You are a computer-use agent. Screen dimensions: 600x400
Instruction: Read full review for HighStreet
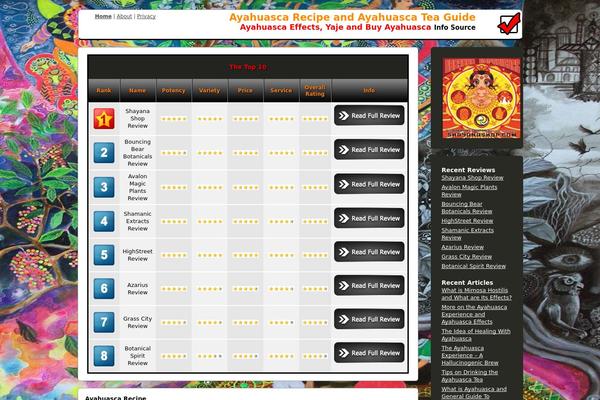click(369, 252)
